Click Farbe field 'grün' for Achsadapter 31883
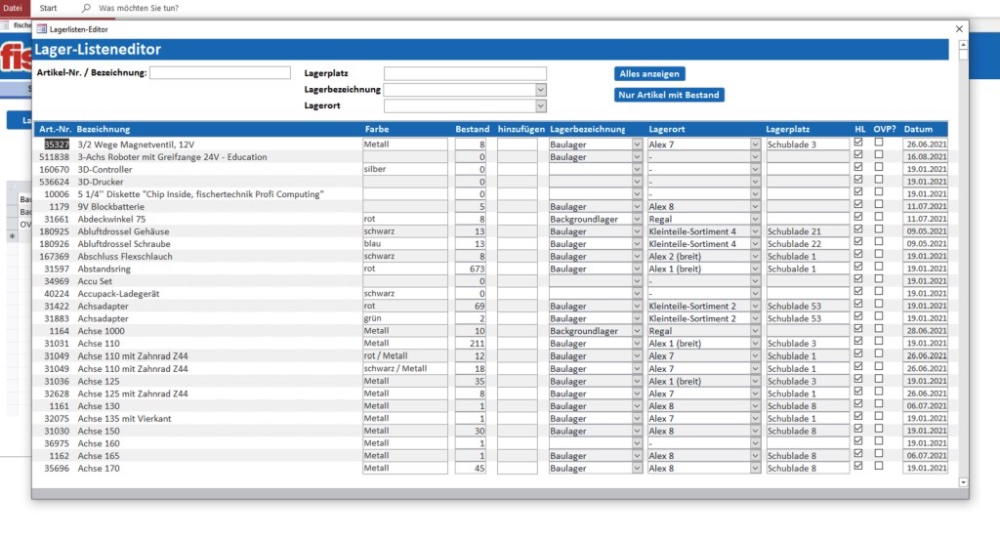The height and width of the screenshot is (538, 1000). [x=405, y=319]
